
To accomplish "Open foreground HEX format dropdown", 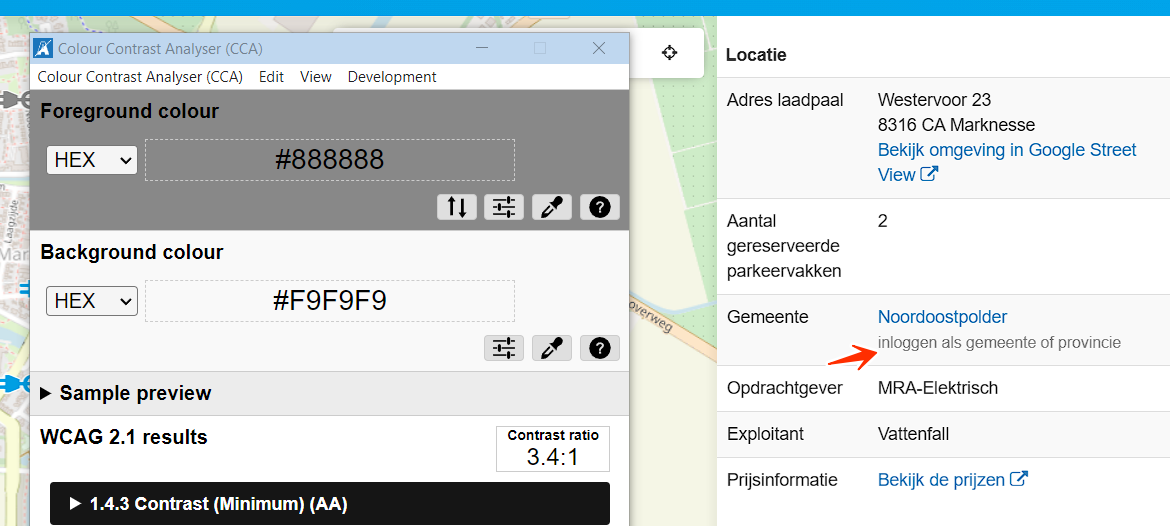I will 92,160.
